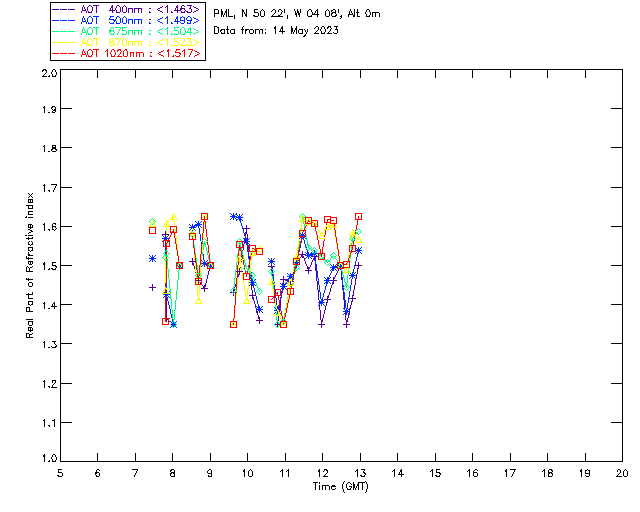Click the 8 x-axis tick label
640x512 pixels.
[x=172, y=473]
